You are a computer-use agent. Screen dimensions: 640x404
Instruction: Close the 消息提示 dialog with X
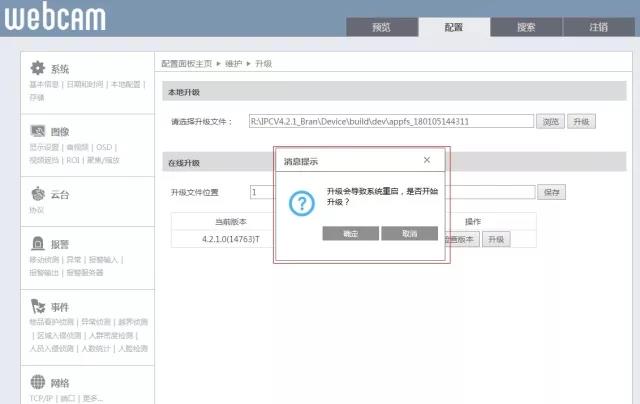point(427,160)
